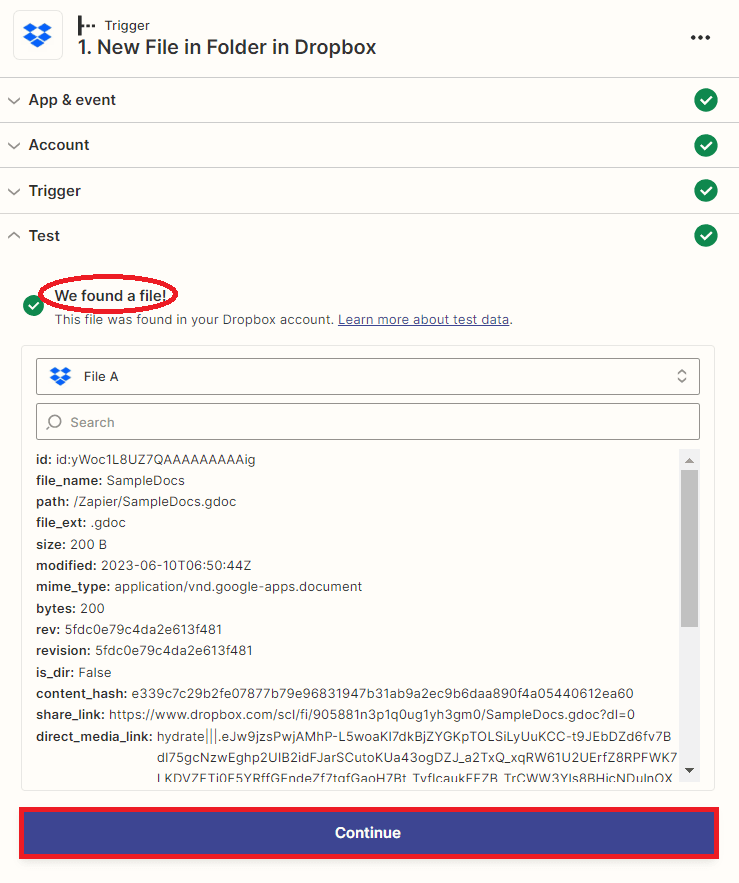Click the Dropbox icon inside the File A selector
Screen dimensions: 739x883
pyautogui.click(x=59, y=376)
